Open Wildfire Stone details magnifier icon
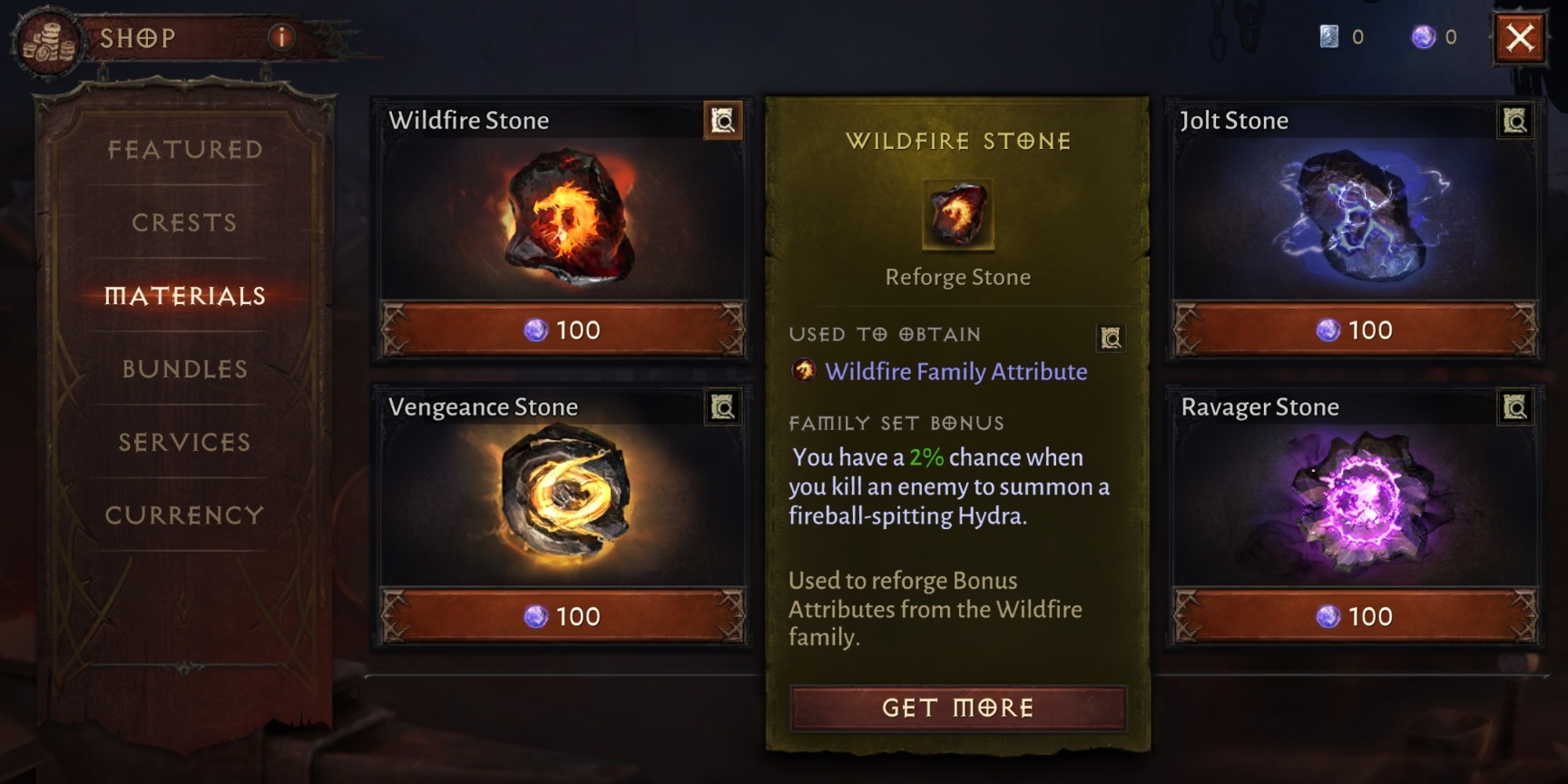Viewport: 1568px width, 784px height. (723, 121)
